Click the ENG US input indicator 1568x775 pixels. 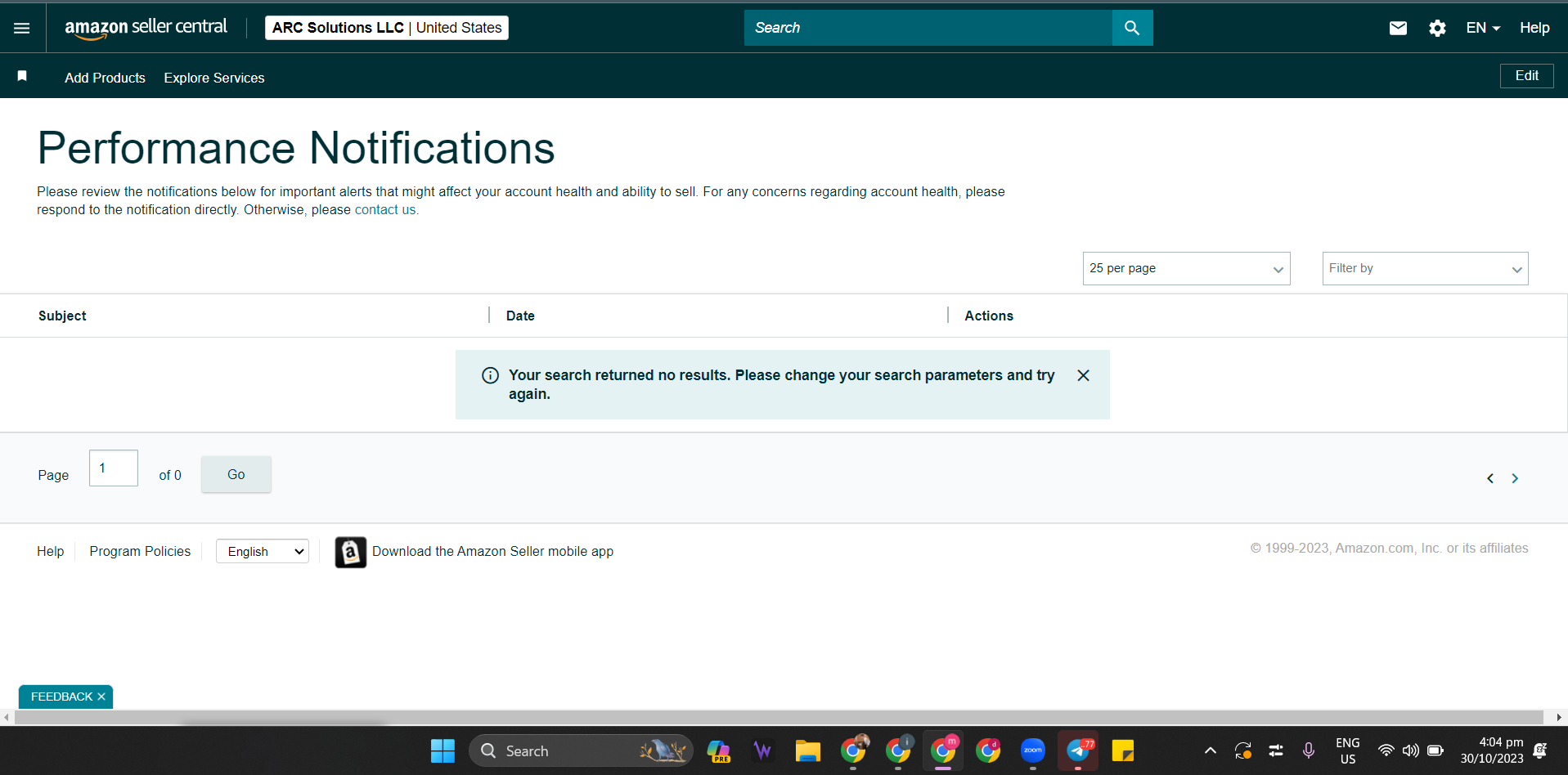1347,750
